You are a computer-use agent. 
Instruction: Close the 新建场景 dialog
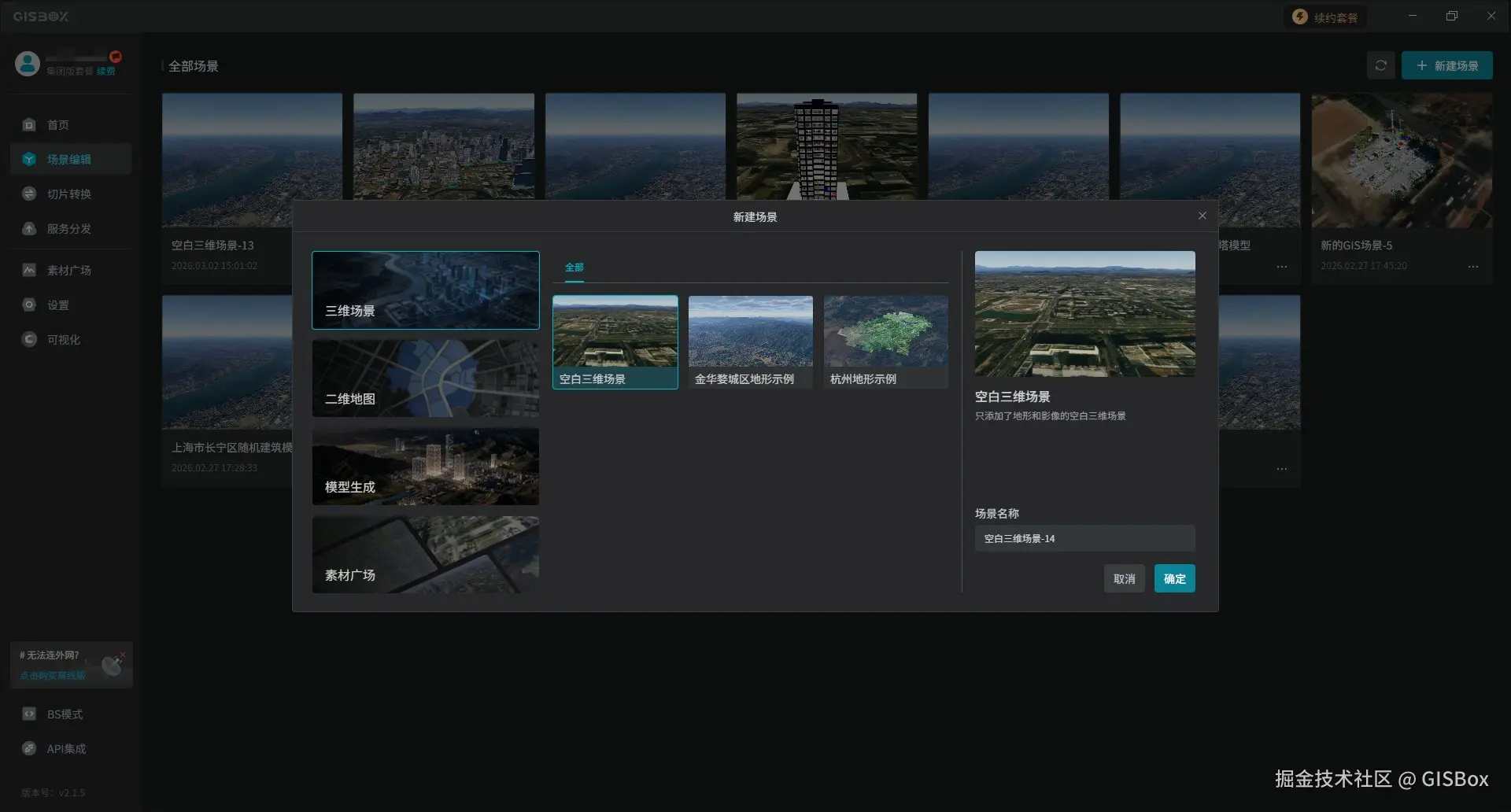pos(1202,216)
